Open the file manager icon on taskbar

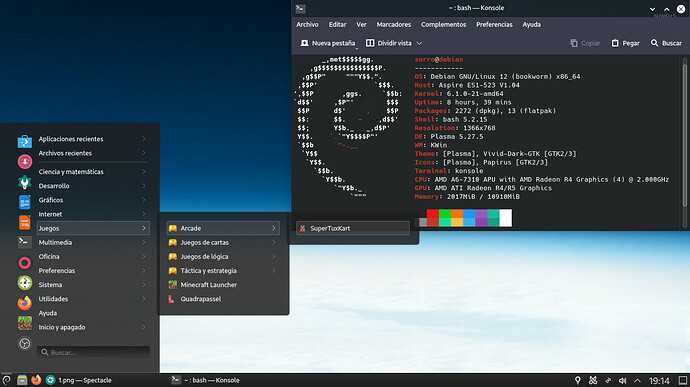coord(22,380)
